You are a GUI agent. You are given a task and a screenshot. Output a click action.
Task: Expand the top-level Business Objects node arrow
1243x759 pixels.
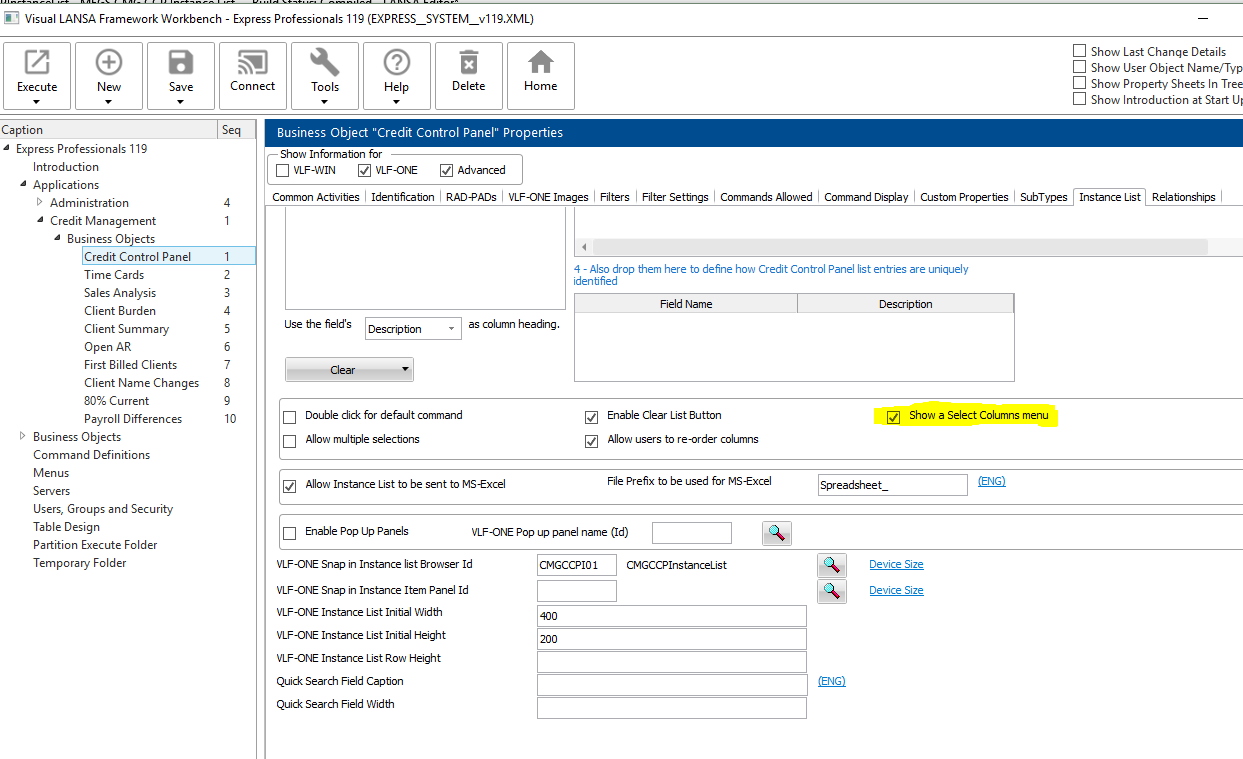coord(24,437)
